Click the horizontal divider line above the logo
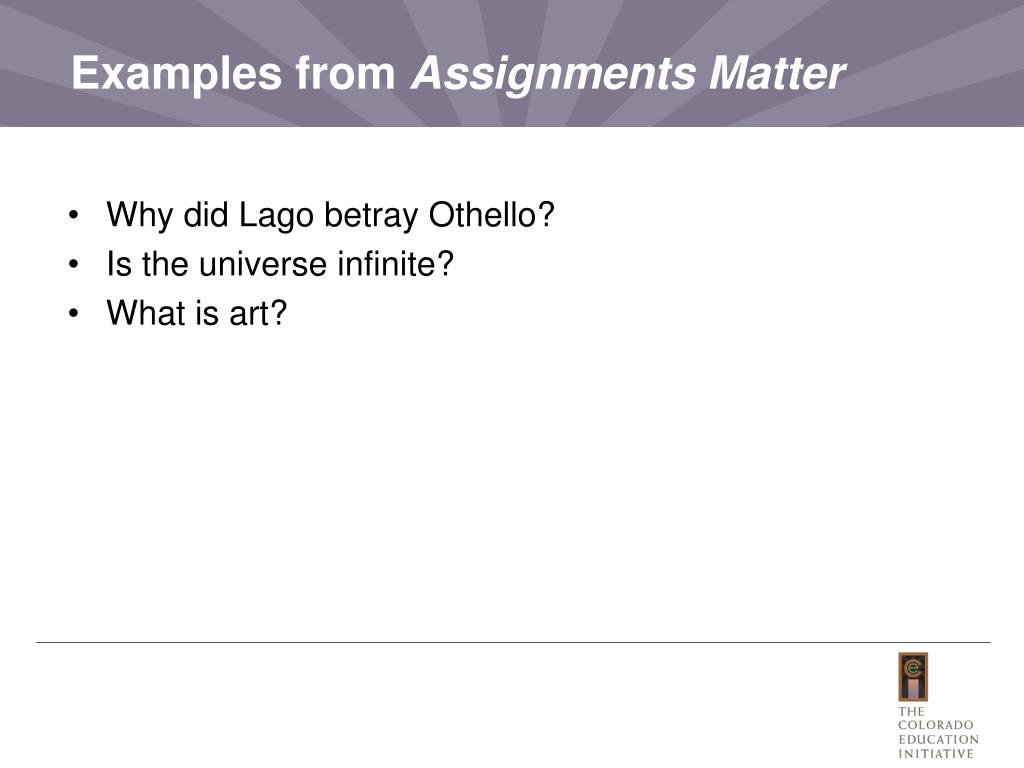 513,643
